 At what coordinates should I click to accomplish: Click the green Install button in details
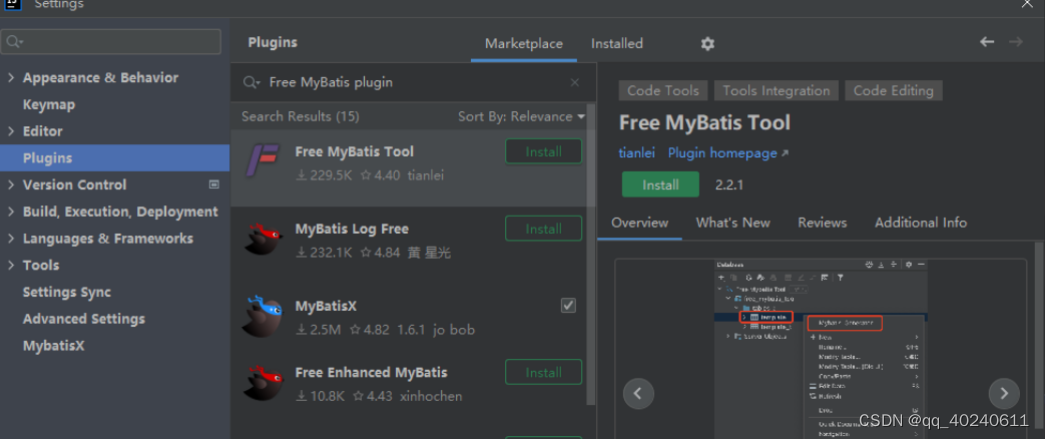[660, 185]
